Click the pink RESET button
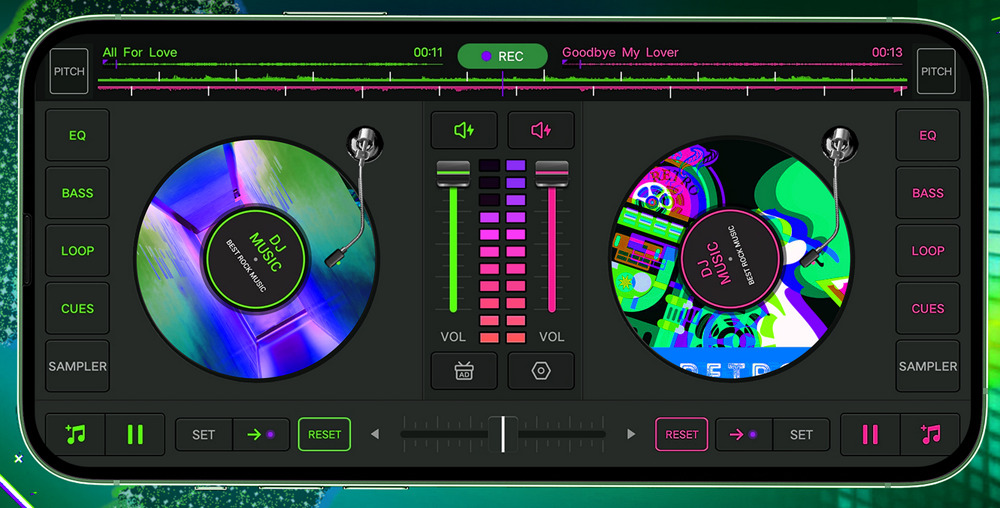1000x508 pixels. coord(682,435)
